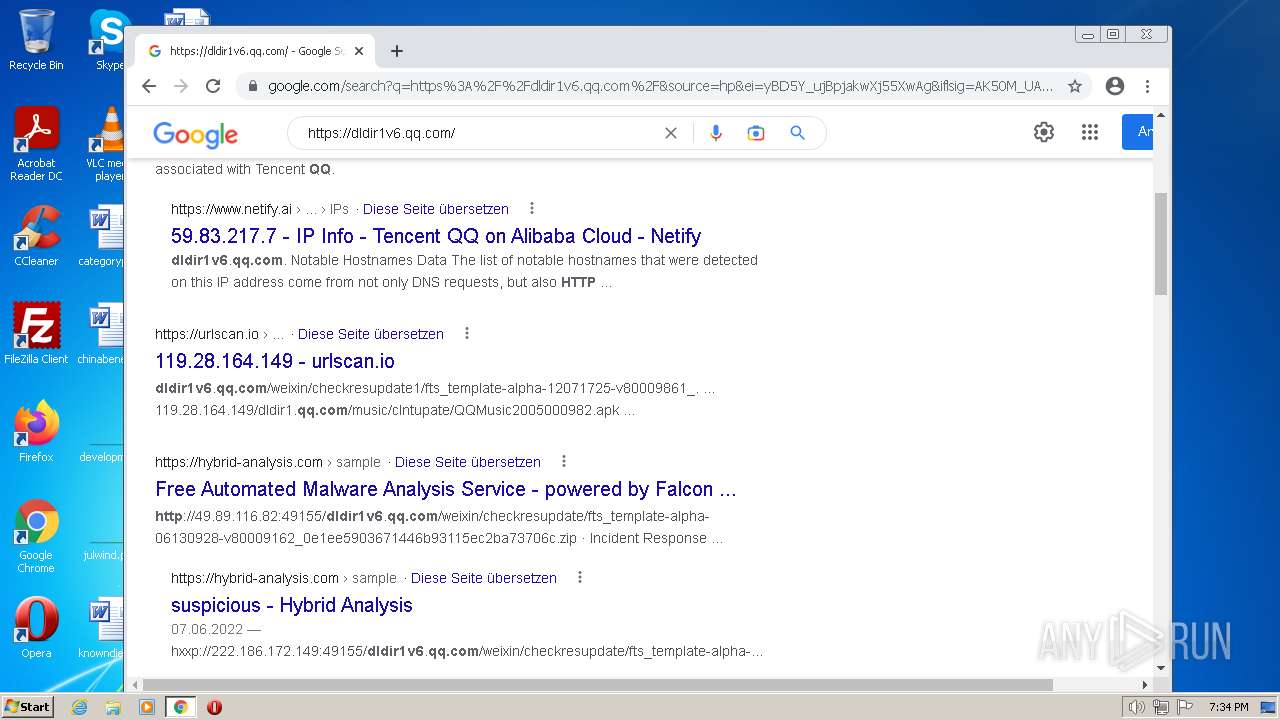This screenshot has height=720, width=1280.
Task: Open Free Automated Malware Analysis Service result
Action: (446, 489)
